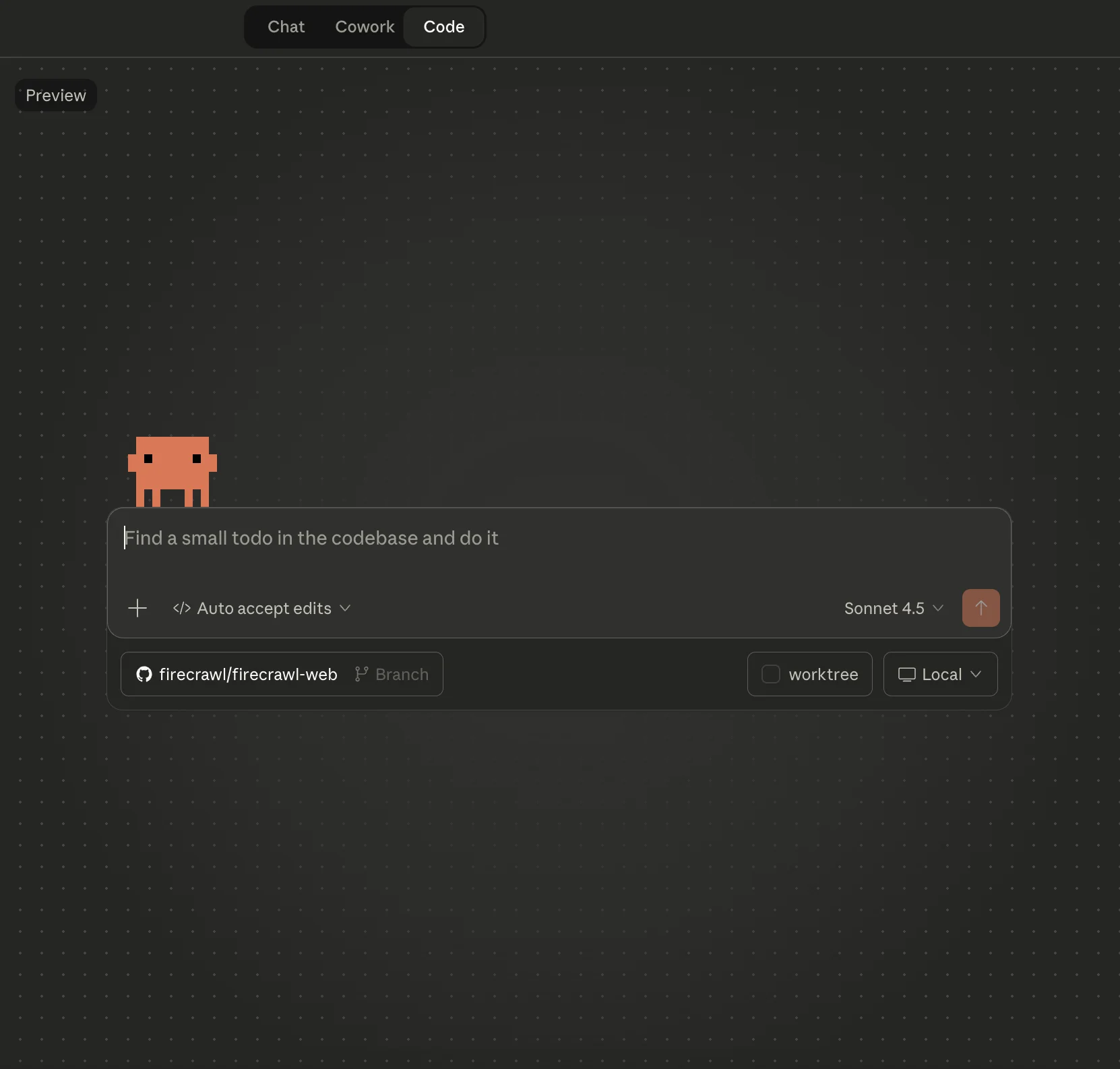
Task: Open the Local environment dropdown
Action: [x=976, y=674]
